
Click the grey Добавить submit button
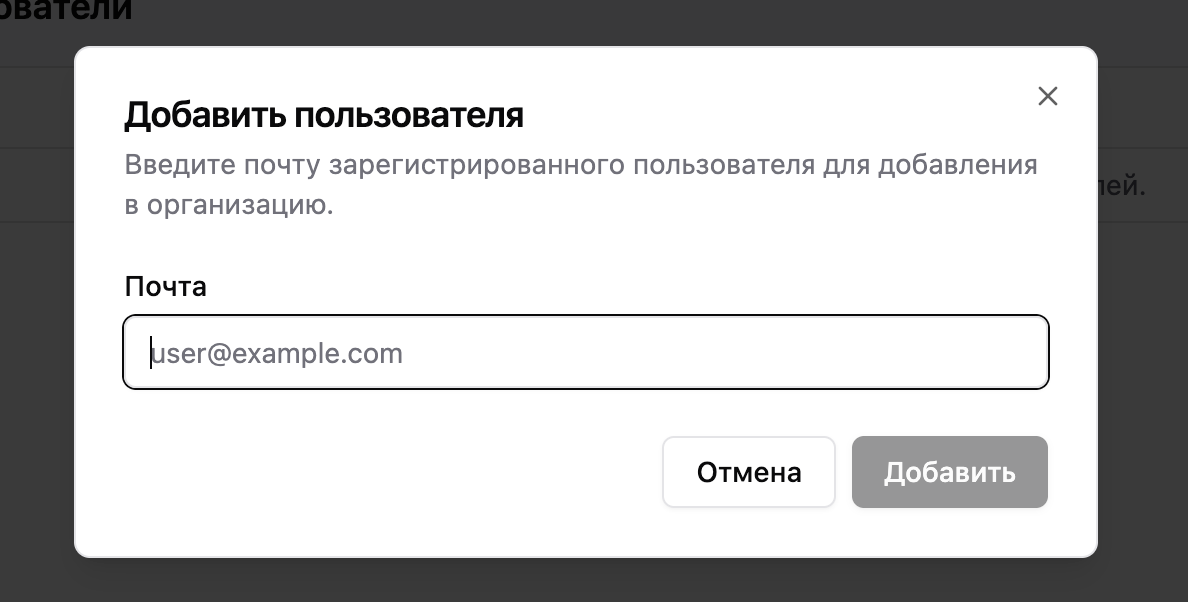(x=949, y=472)
